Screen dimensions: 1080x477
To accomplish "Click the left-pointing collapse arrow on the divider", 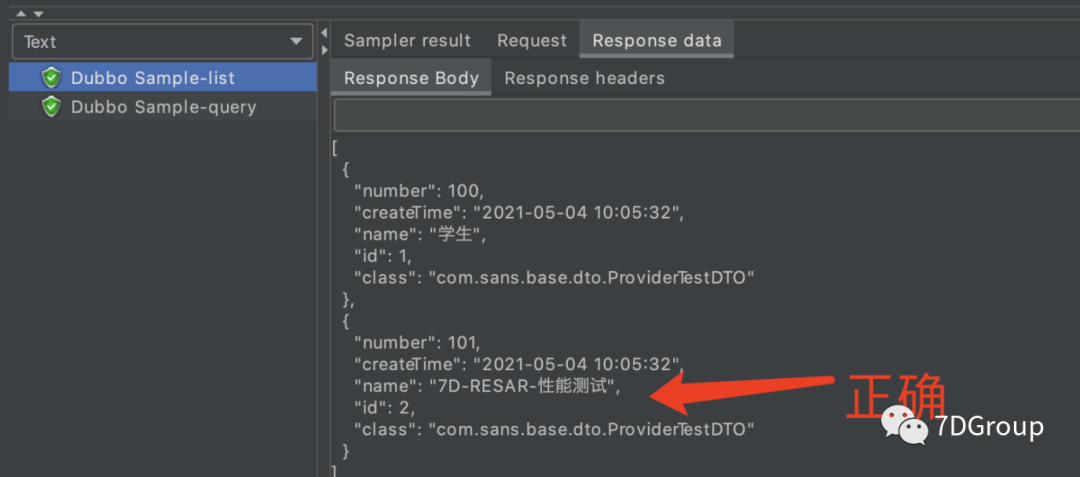I will pos(324,33).
